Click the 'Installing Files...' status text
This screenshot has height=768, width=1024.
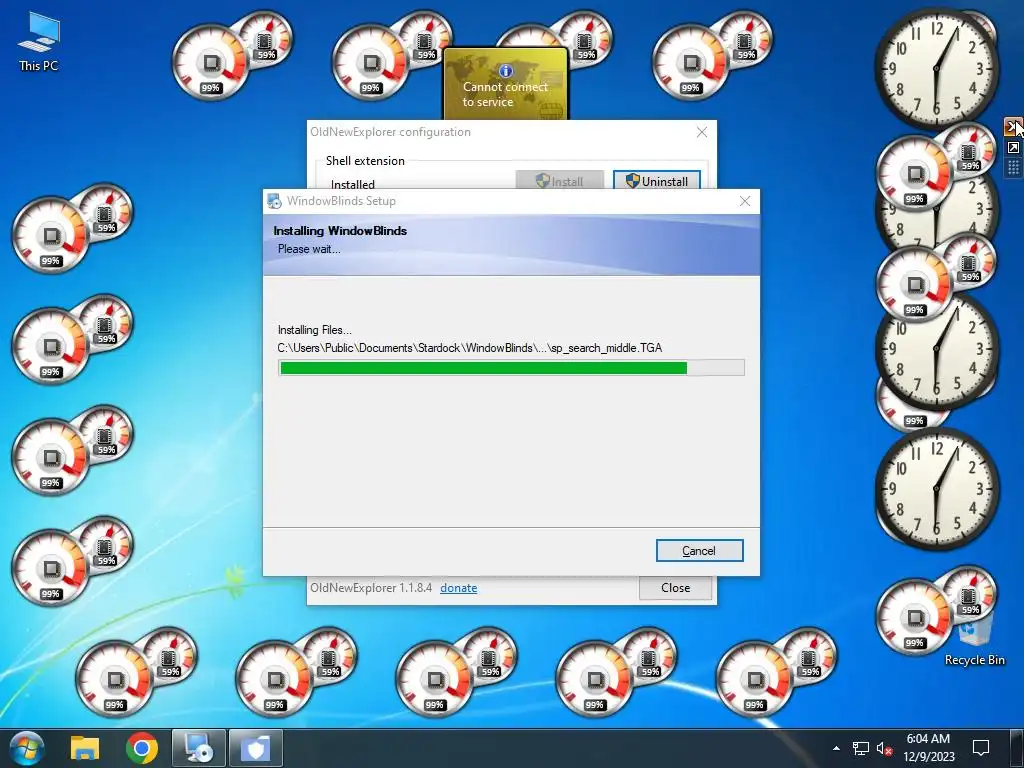coord(315,330)
